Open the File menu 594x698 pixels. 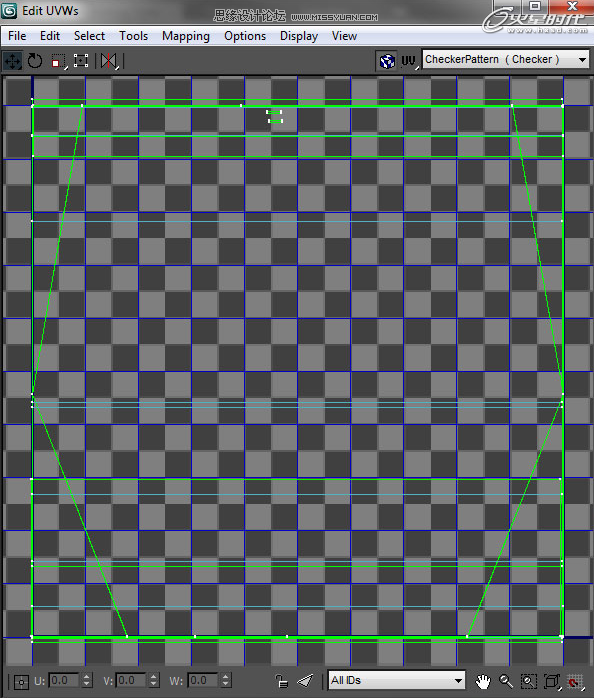17,36
